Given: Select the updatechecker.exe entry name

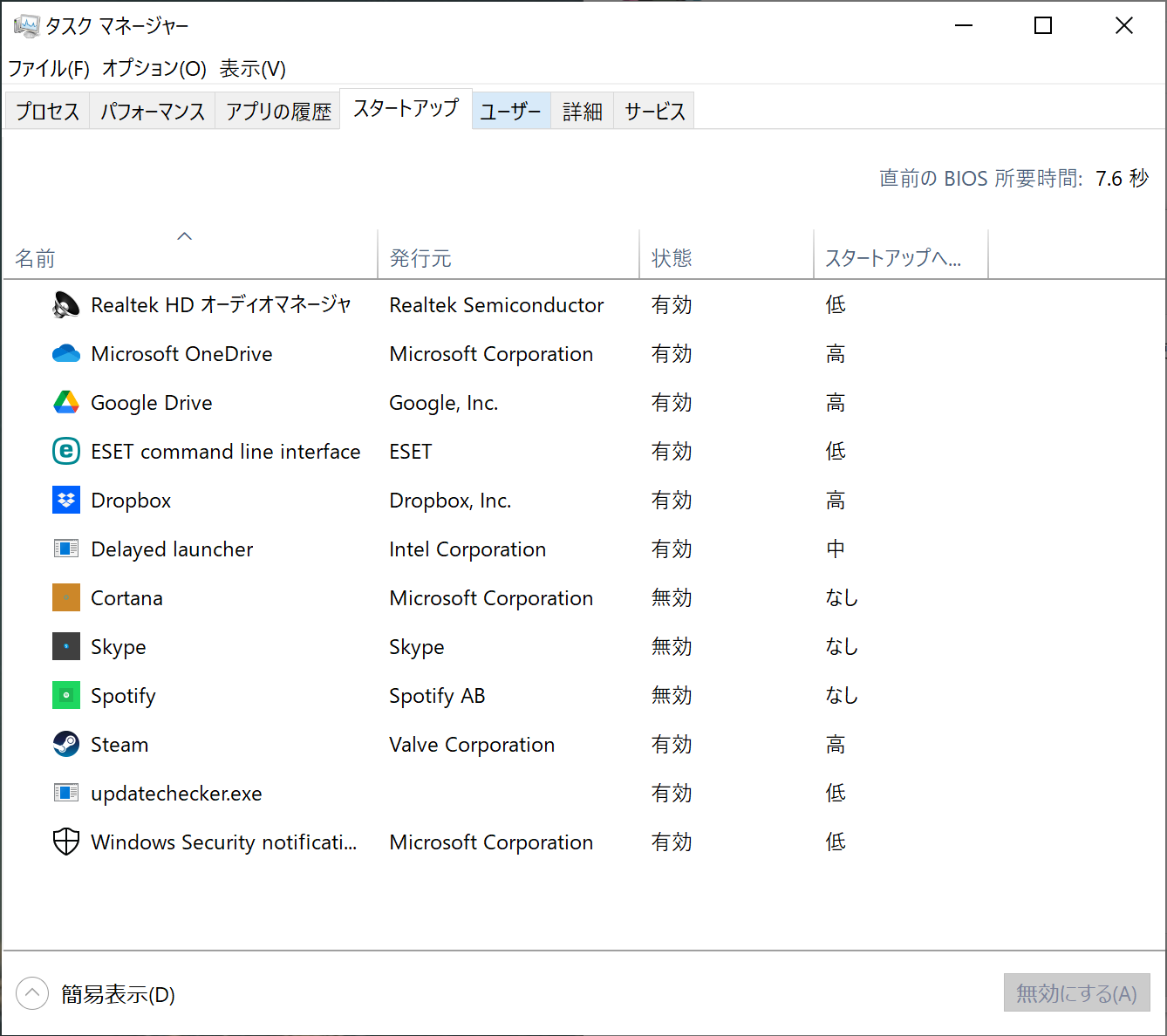Looking at the screenshot, I should click(176, 794).
